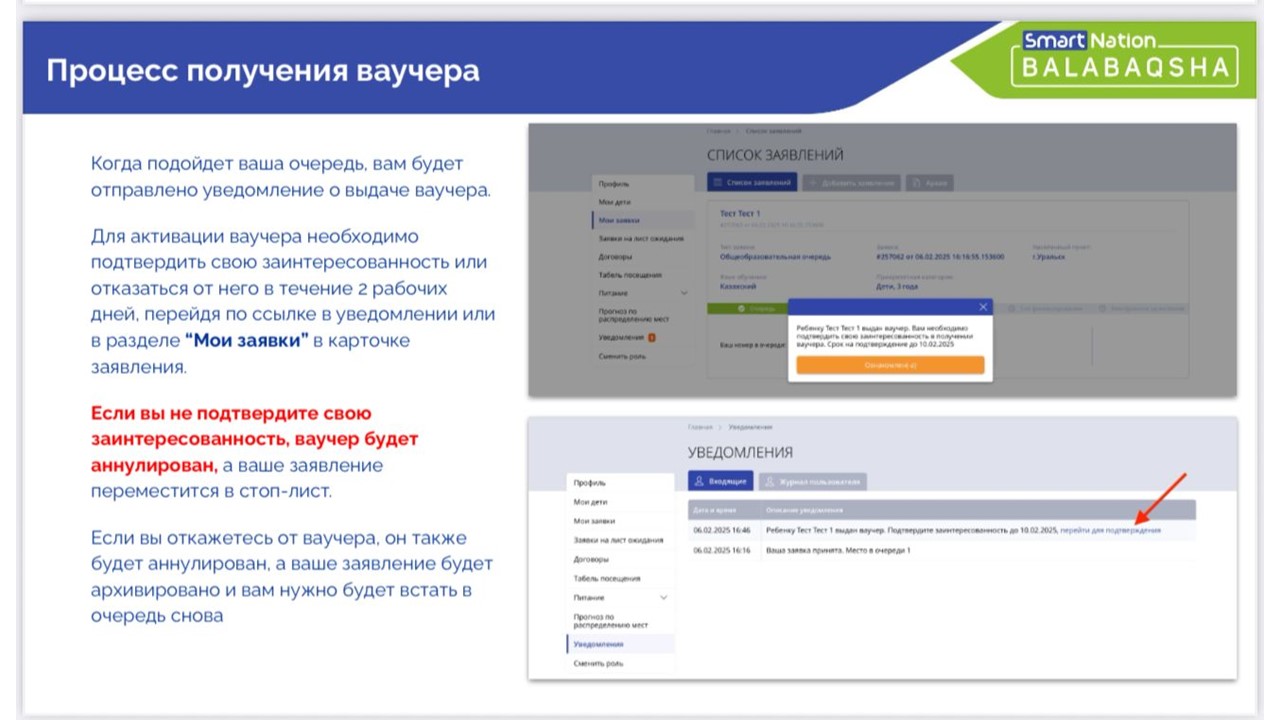
Task: Click the Smart Nation Balabaqsha logo
Action: (x=1125, y=56)
